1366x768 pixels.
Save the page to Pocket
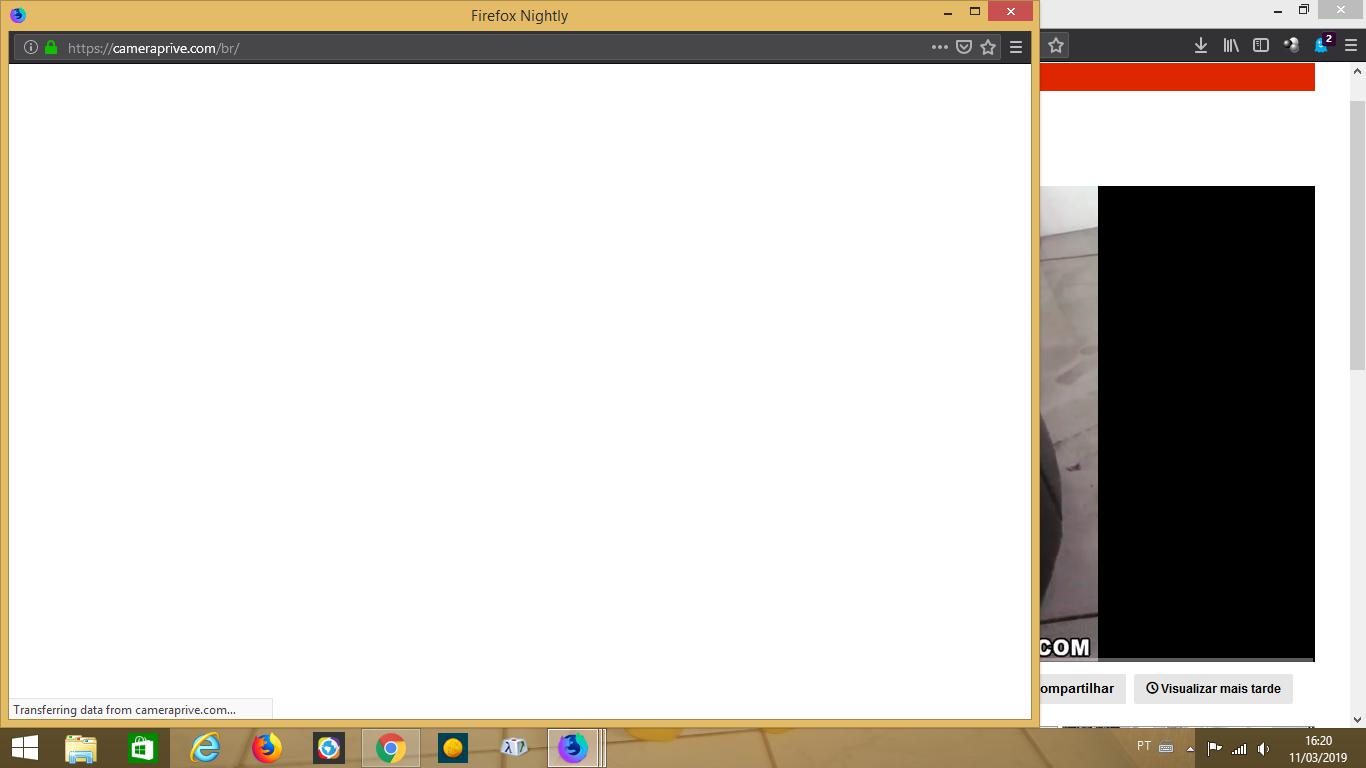tap(964, 47)
